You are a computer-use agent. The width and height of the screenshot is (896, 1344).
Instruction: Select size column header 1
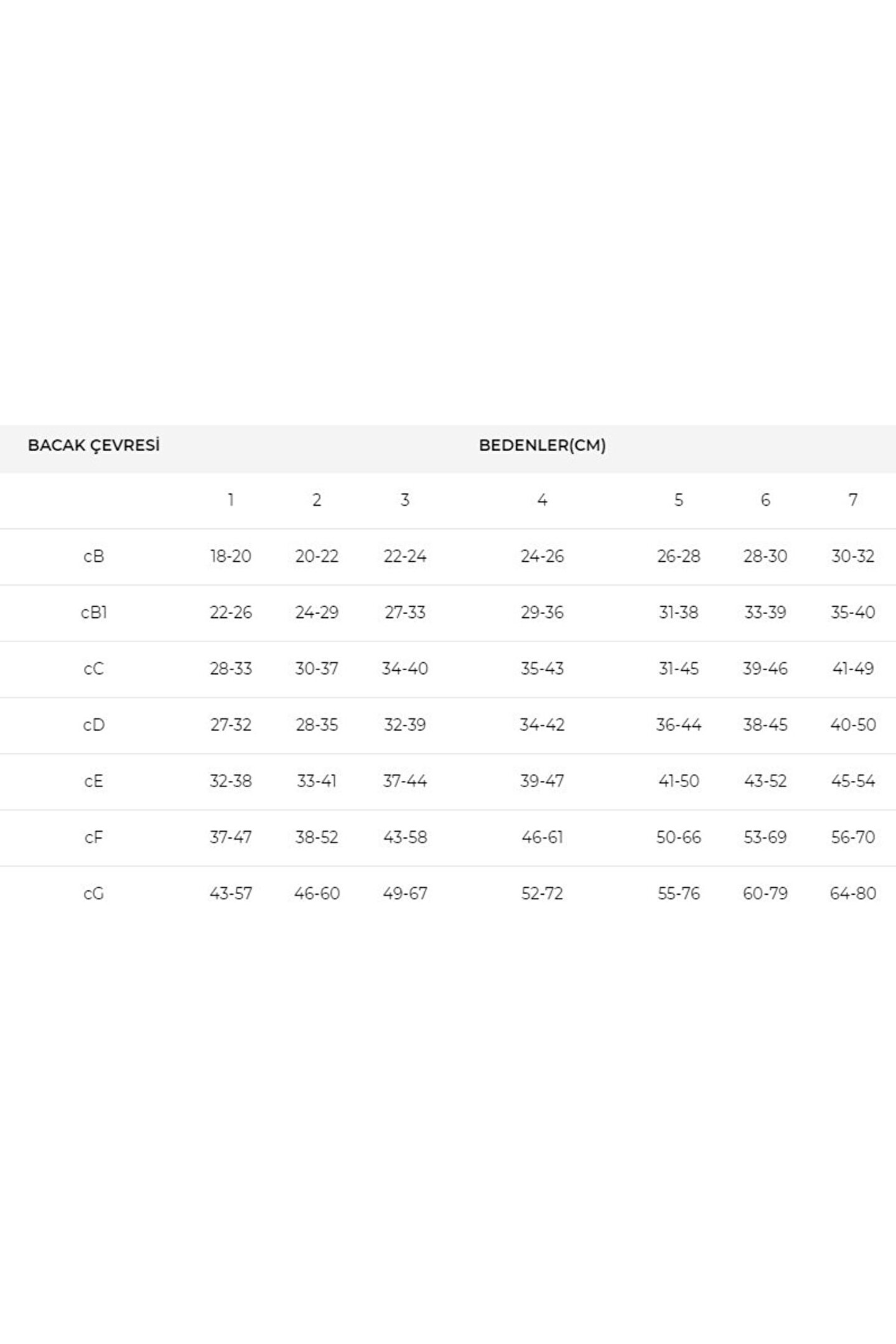[231, 500]
